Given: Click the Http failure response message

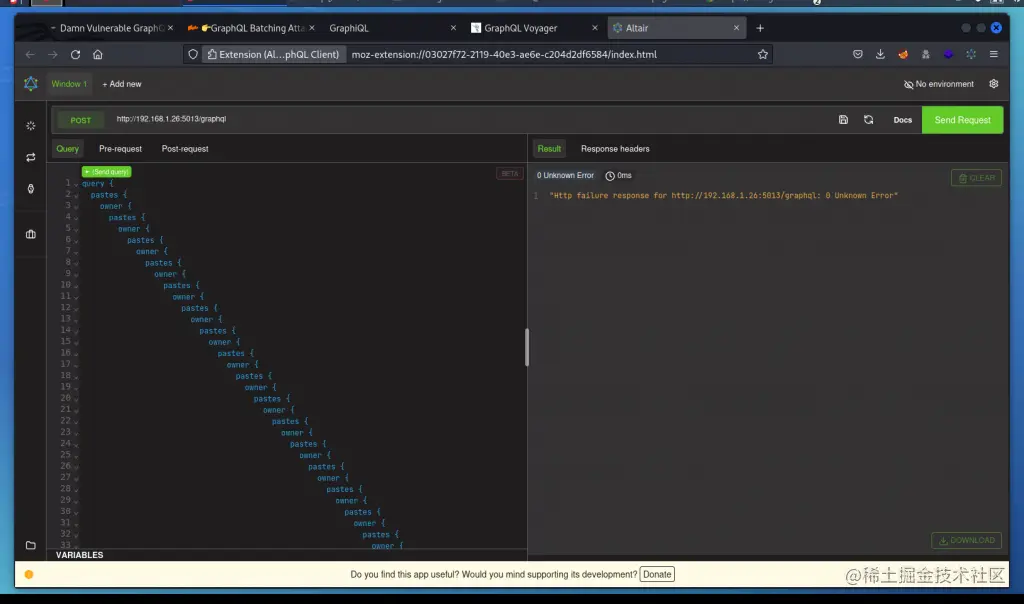Looking at the screenshot, I should coord(724,196).
